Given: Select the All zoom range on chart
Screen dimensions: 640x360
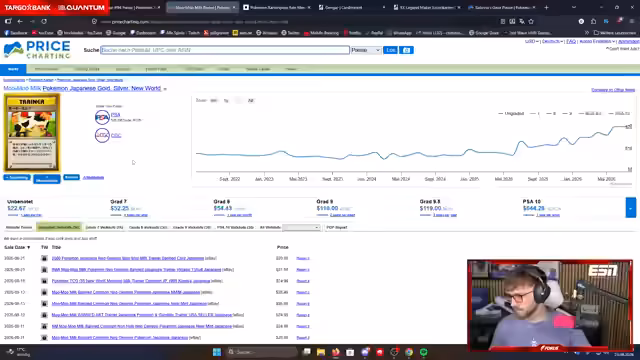Looking at the screenshot, I should (x=251, y=100).
